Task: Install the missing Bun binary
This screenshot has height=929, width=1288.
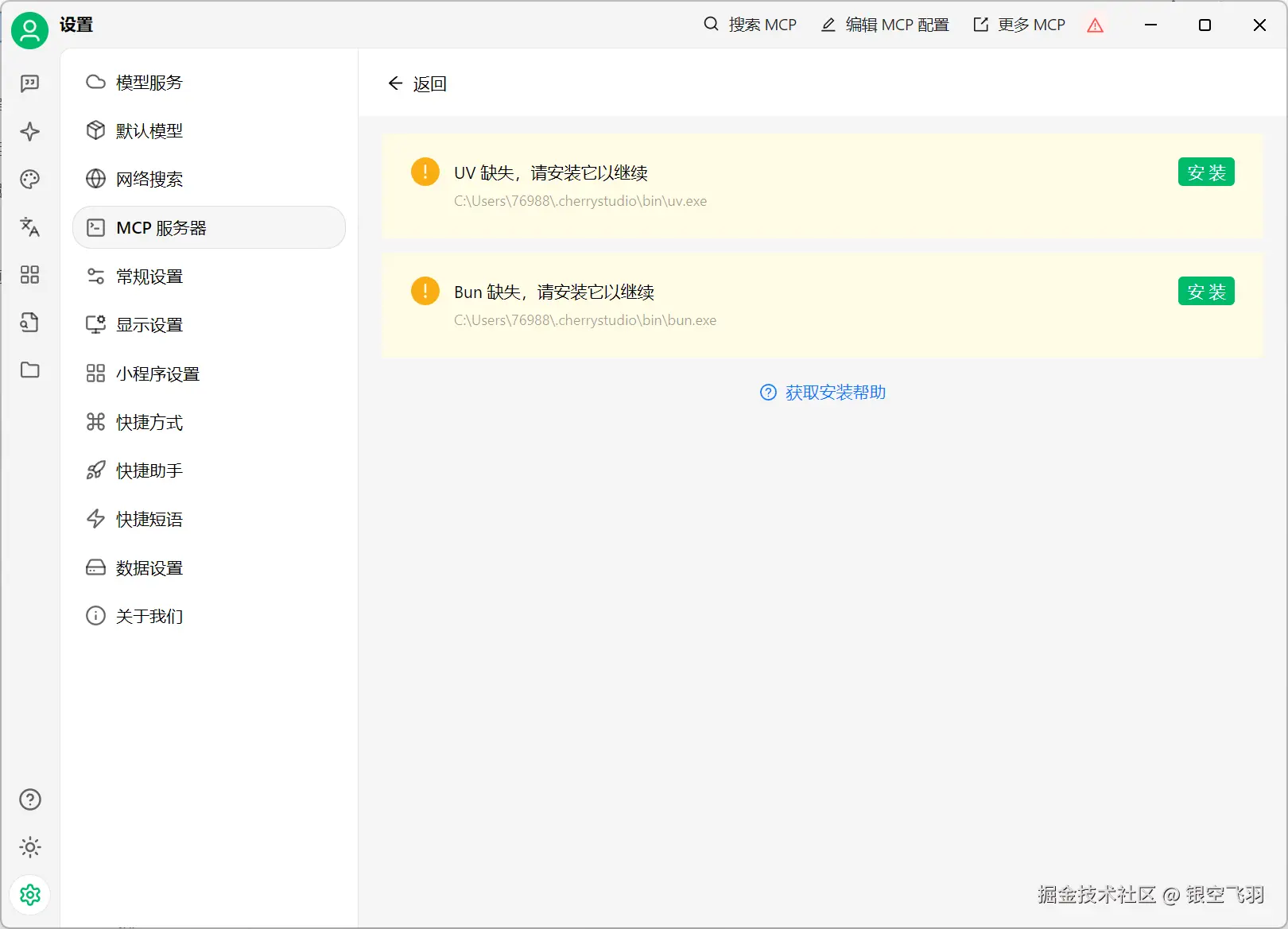Action: pos(1206,292)
